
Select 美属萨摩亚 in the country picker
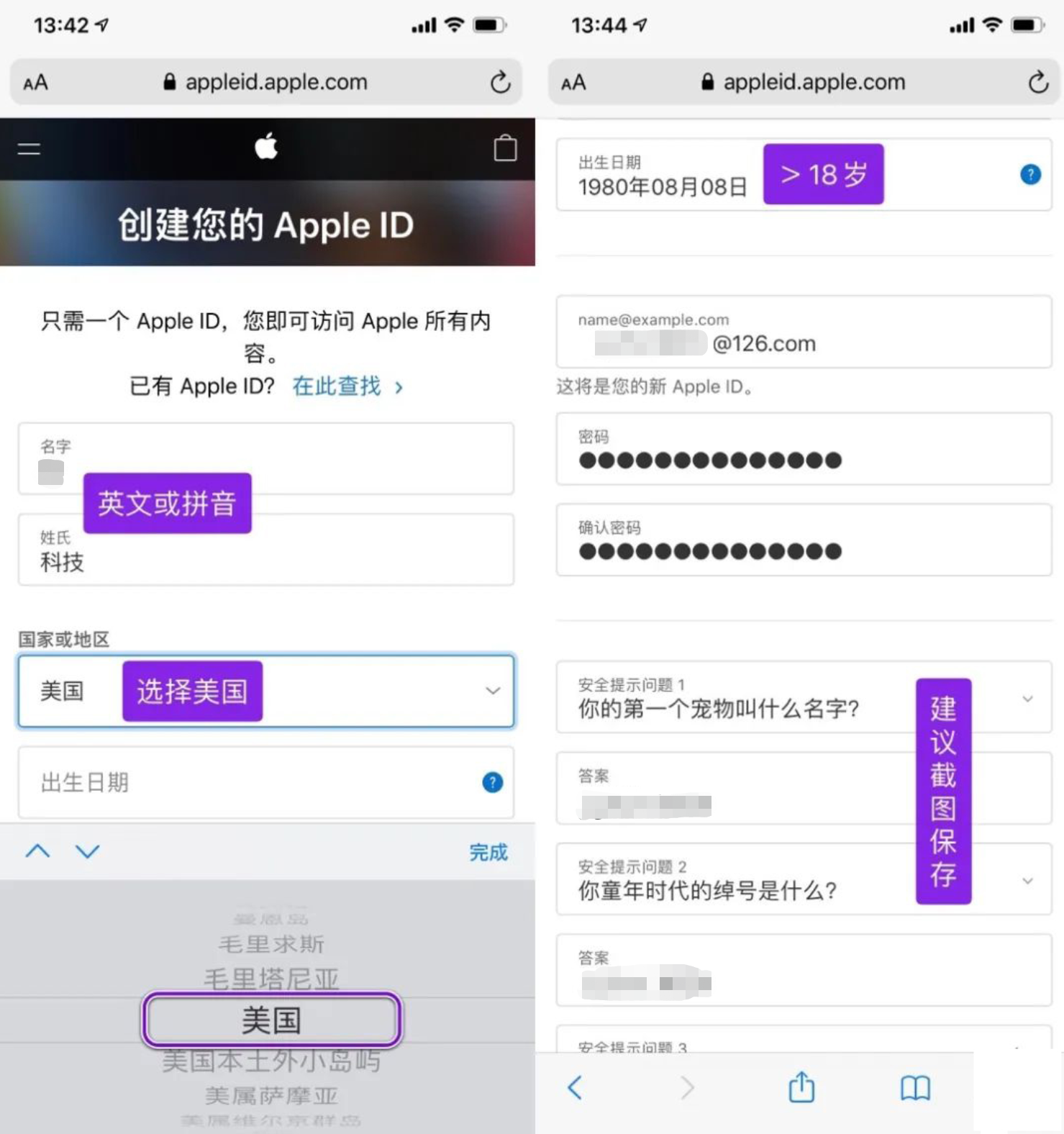(x=271, y=1096)
